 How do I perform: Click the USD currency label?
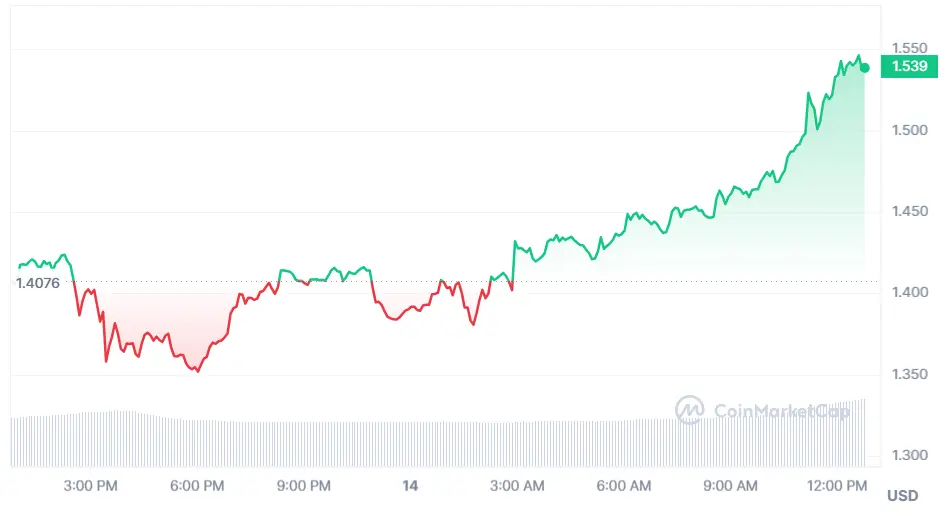(x=902, y=496)
